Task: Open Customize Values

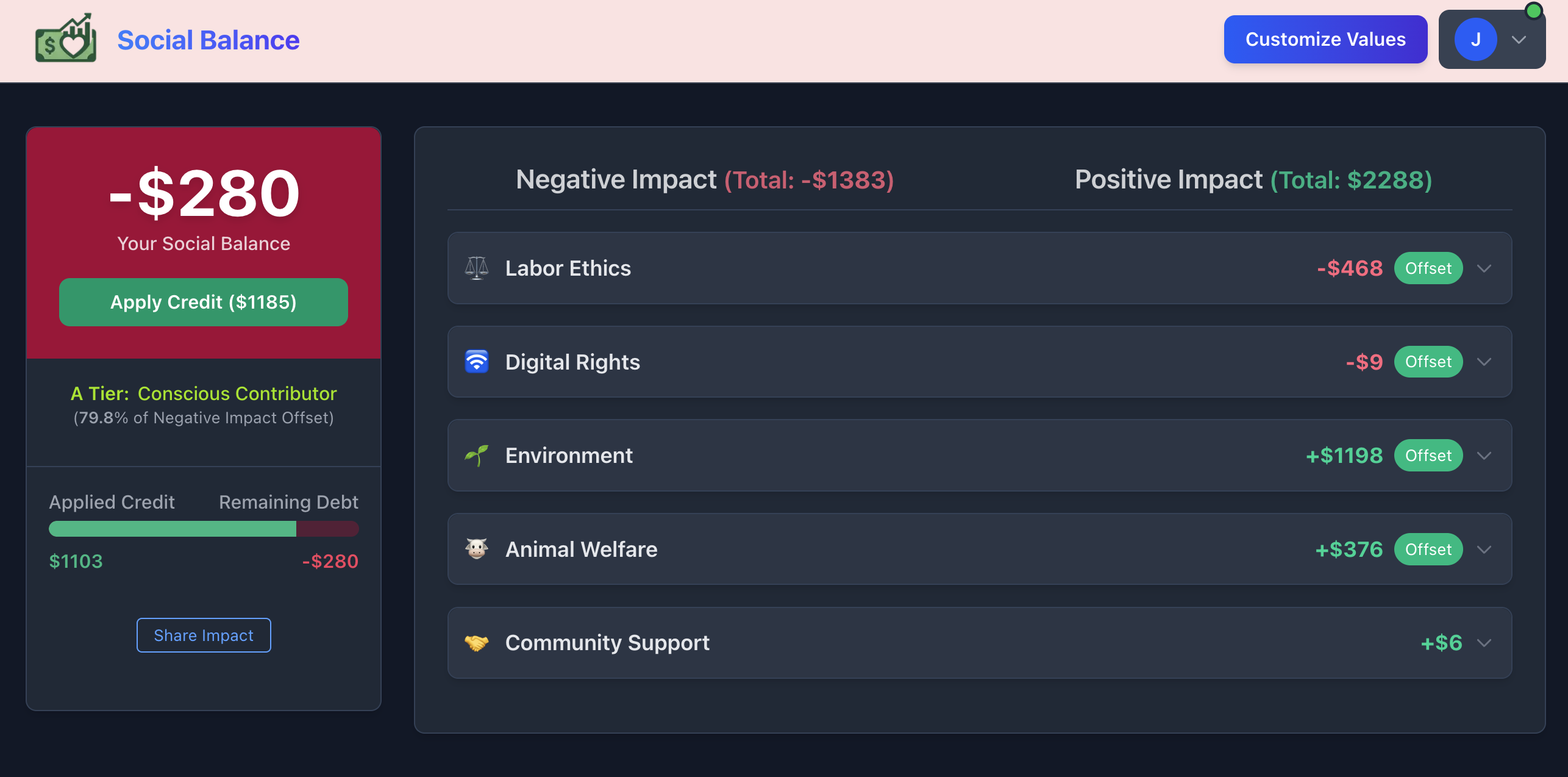Action: click(x=1325, y=40)
